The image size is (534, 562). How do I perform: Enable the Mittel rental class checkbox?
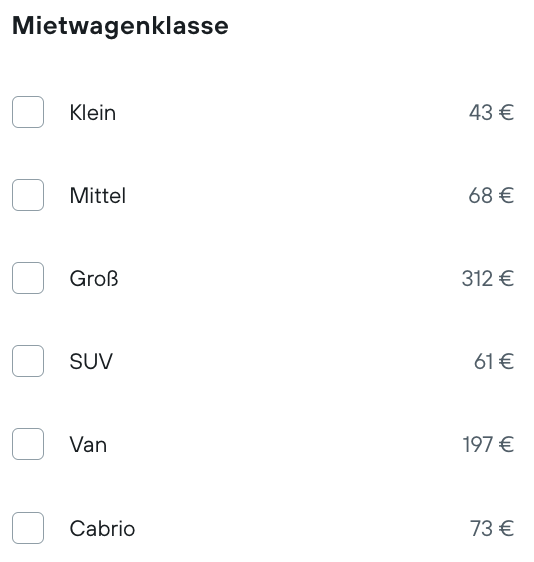point(28,195)
